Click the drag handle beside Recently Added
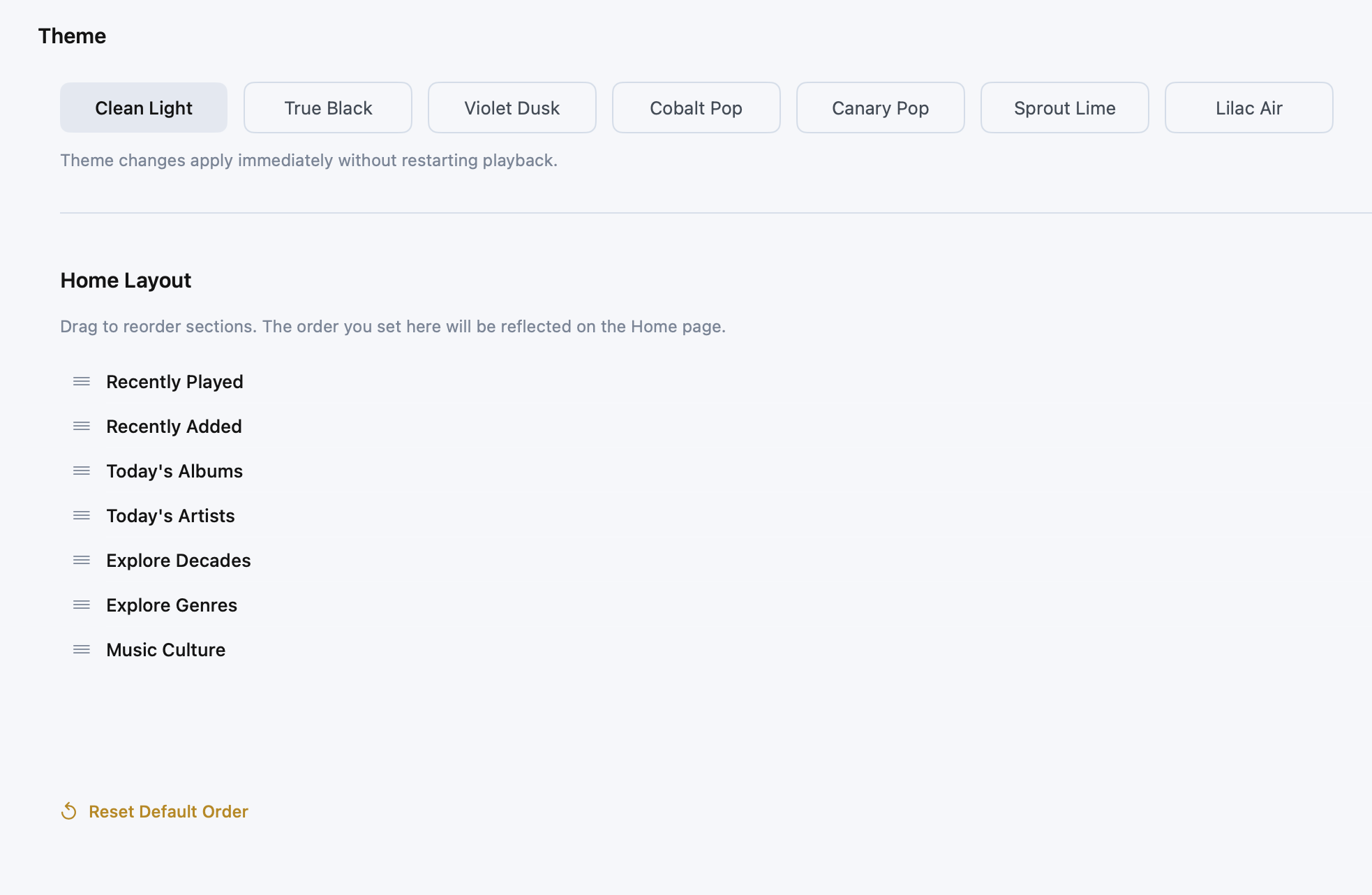The height and width of the screenshot is (895, 1372). 82,426
